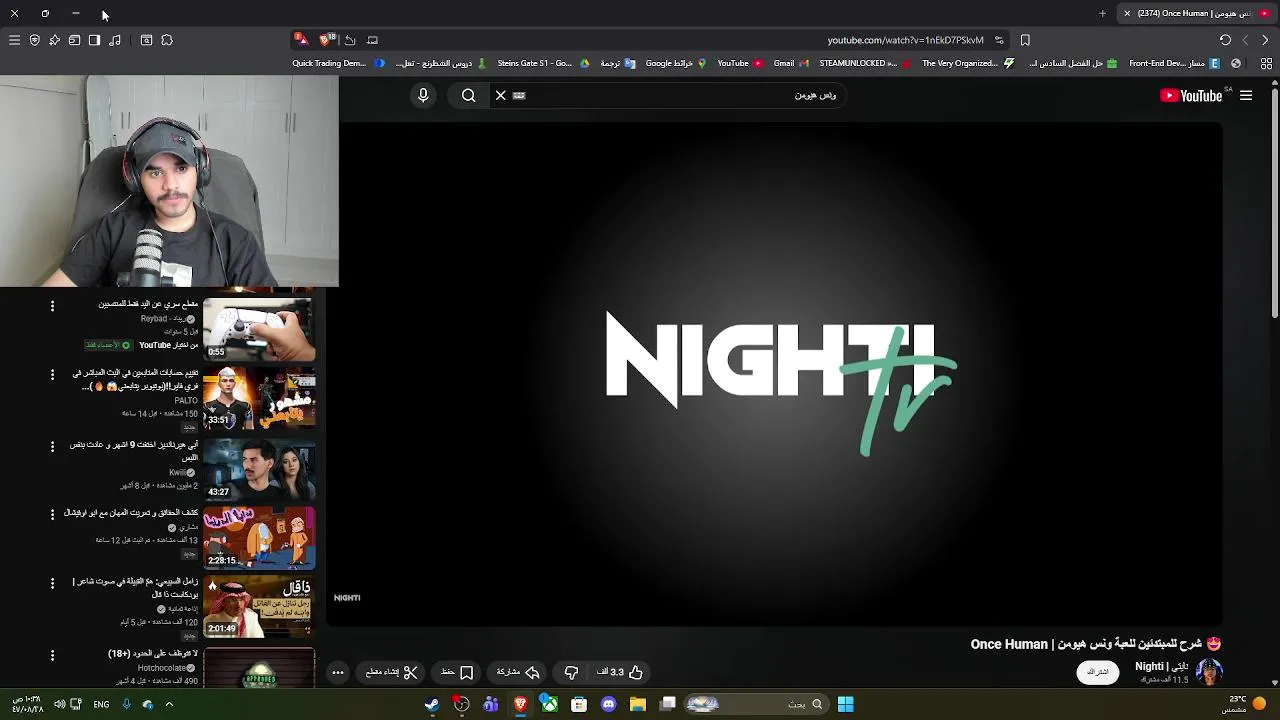Open the bookmarks apps grid icon
1280x720 pixels.
(x=1266, y=63)
